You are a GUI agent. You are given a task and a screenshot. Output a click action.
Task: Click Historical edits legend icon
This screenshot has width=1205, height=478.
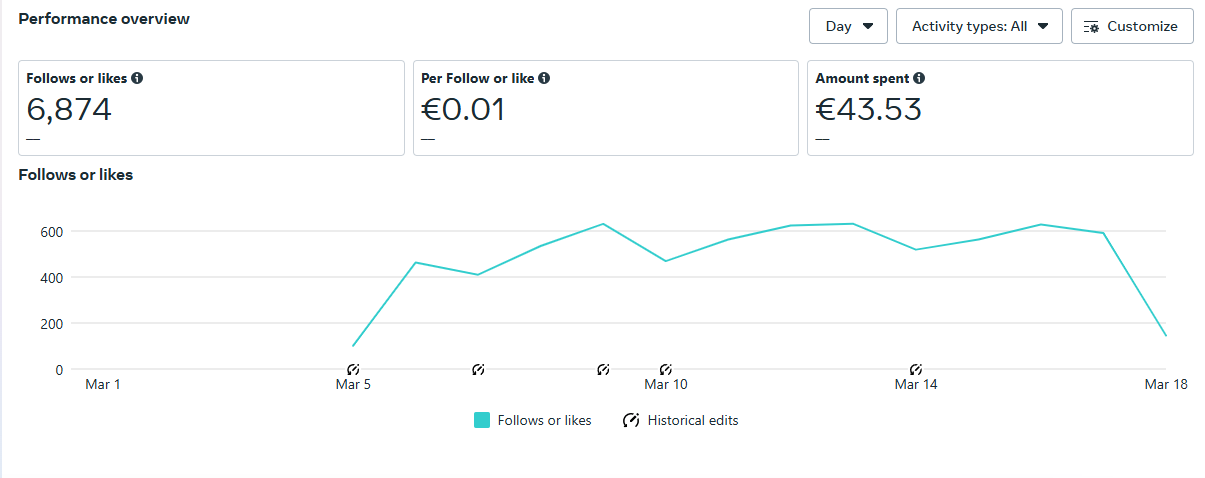coord(631,421)
